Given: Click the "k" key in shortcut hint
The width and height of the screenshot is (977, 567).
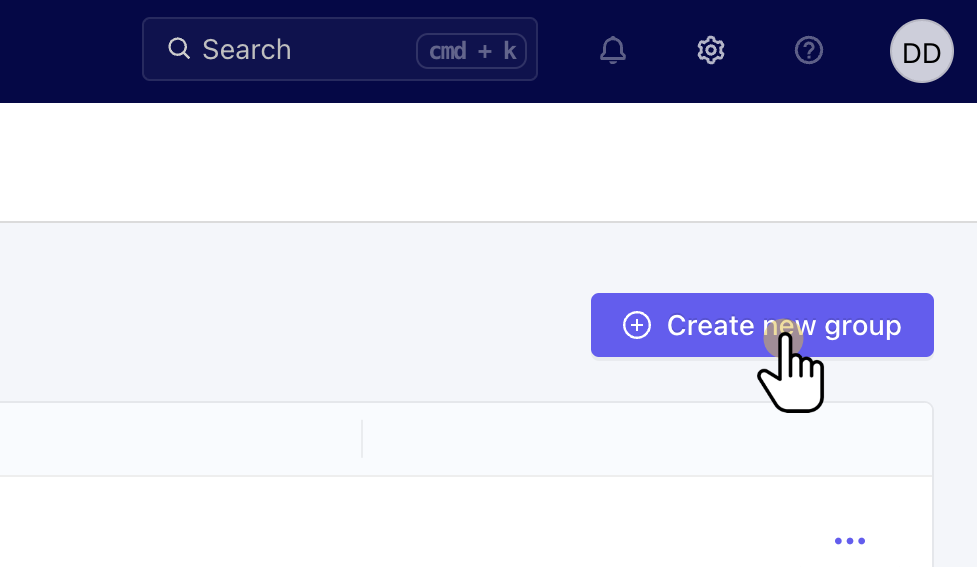Looking at the screenshot, I should click(x=509, y=51).
